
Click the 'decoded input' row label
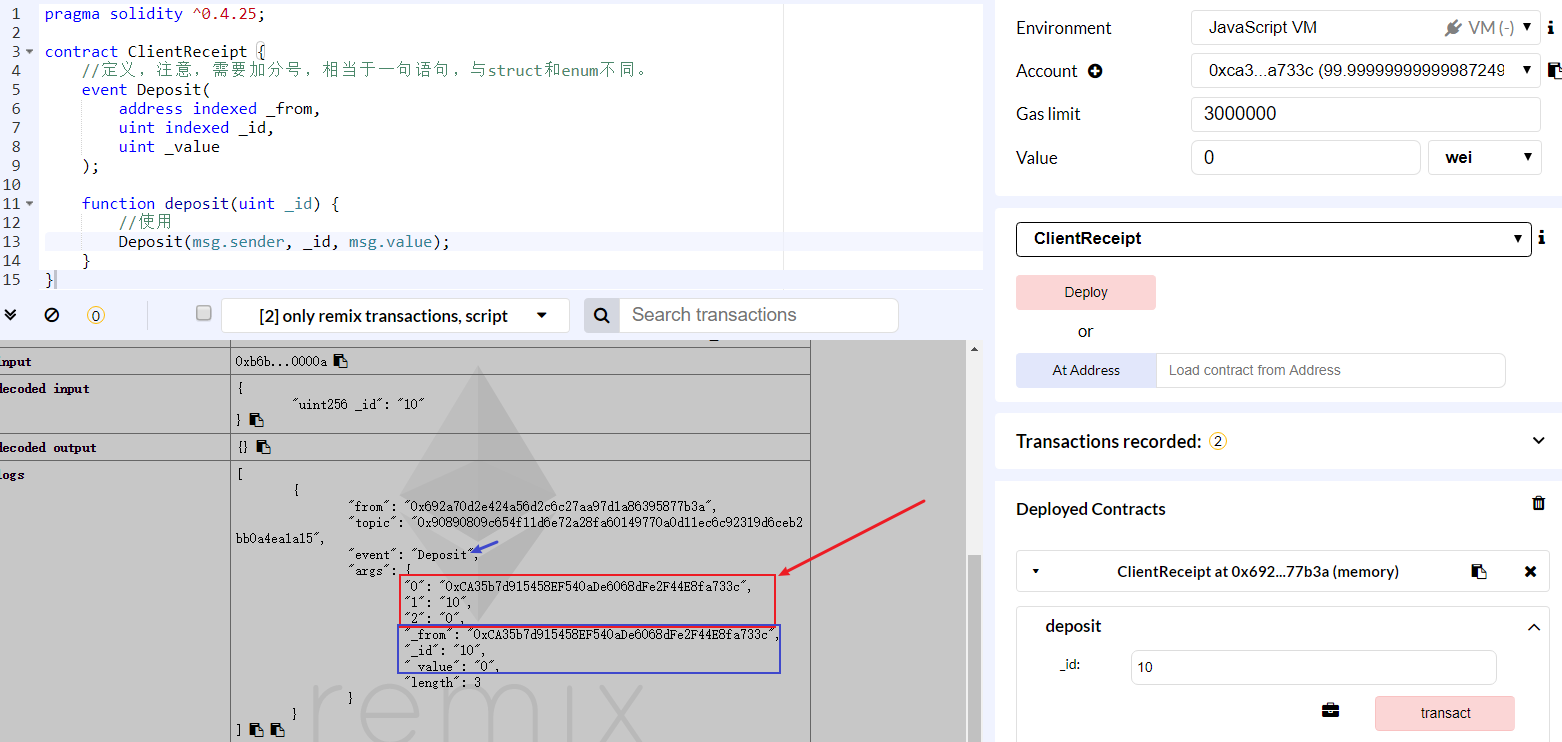45,388
